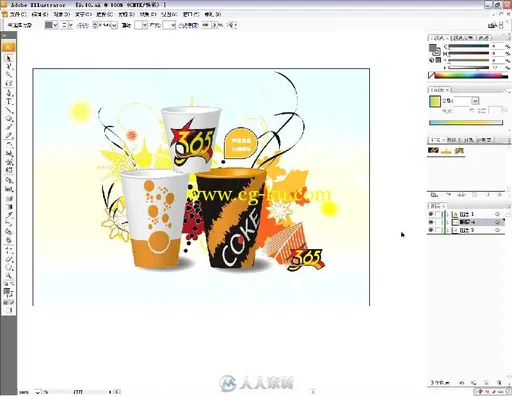
Task: Select the Live Paint Selection tool
Action: coord(9,241)
